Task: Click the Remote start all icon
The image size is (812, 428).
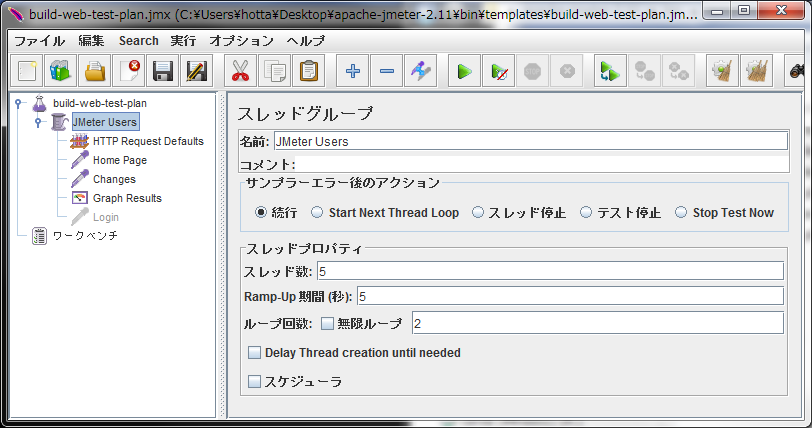Action: coord(610,71)
